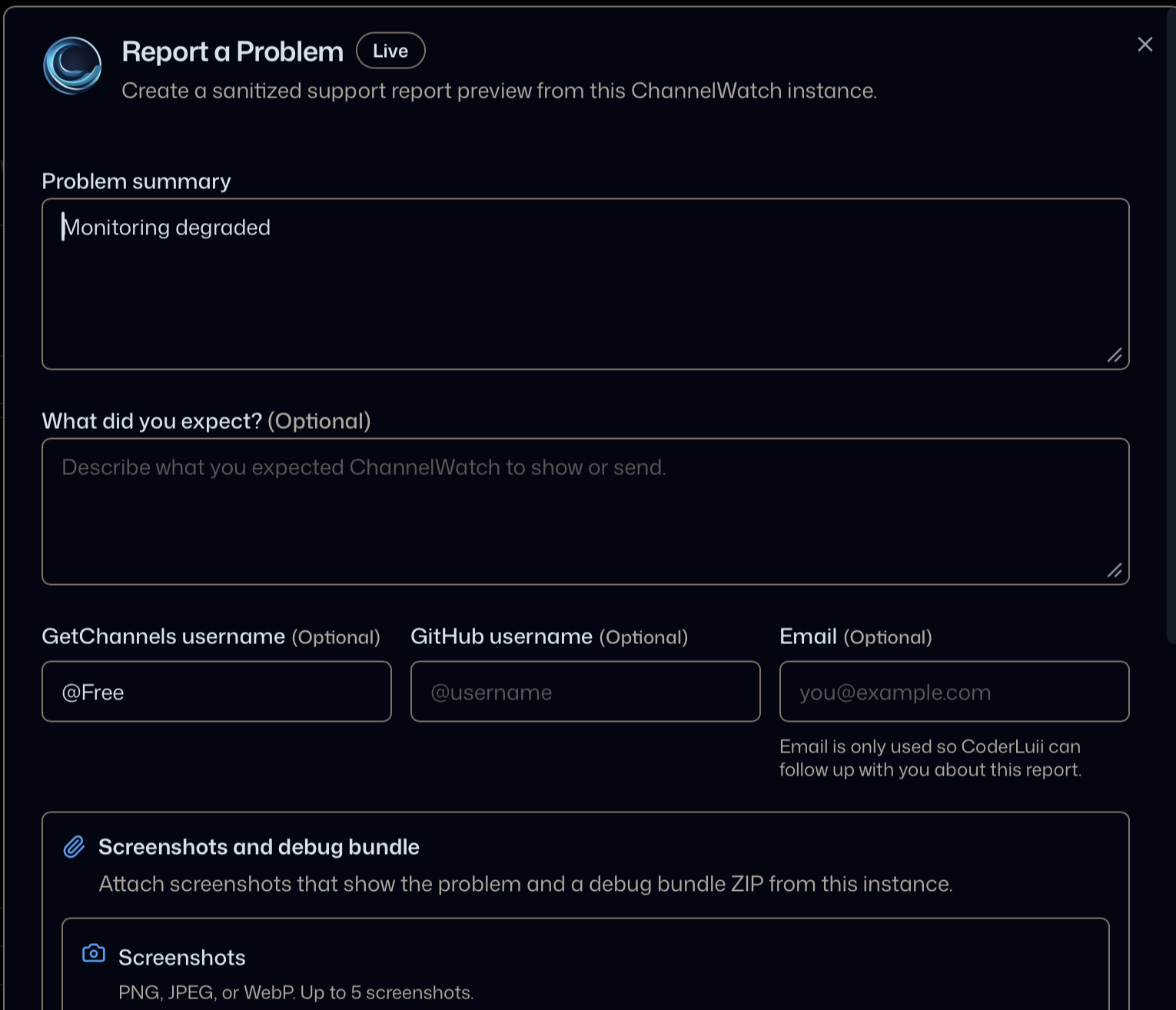Focus the What did you expect field

point(586,512)
